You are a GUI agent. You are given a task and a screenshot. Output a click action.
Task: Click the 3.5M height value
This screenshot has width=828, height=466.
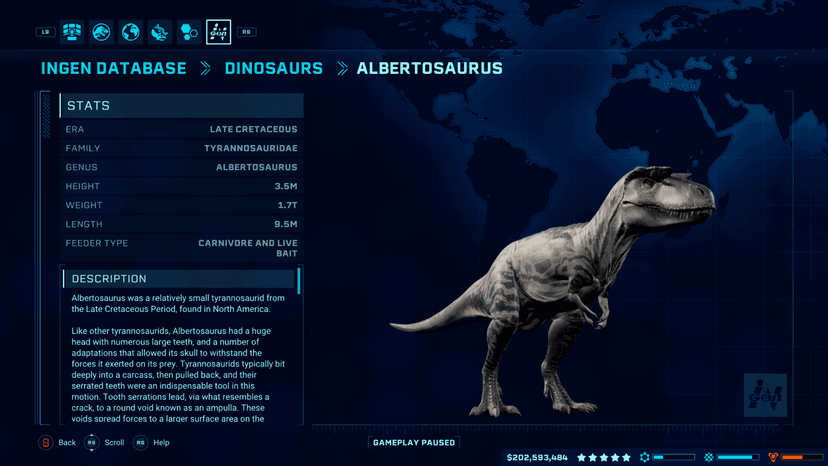pos(286,187)
